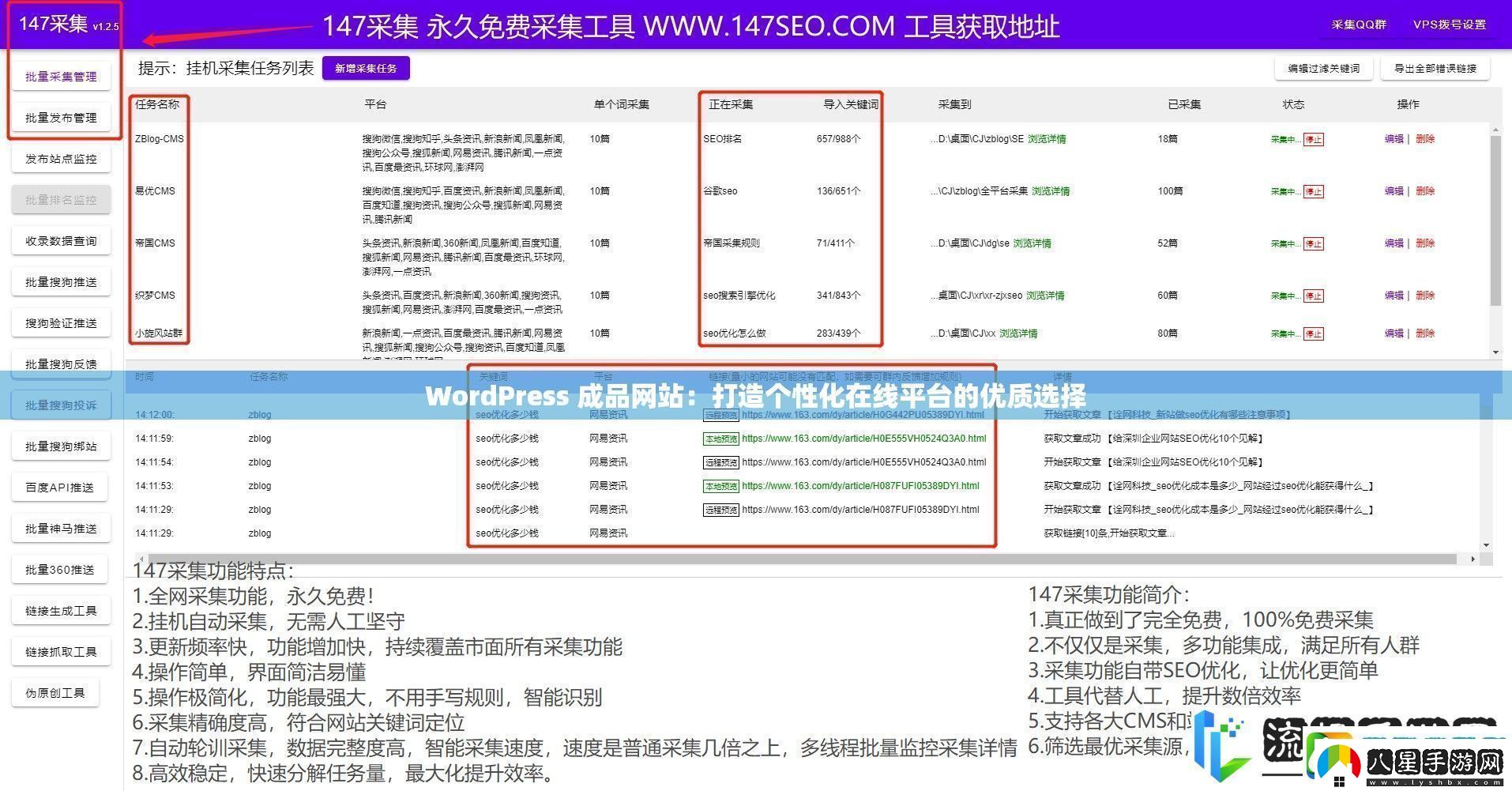Click the 任务名称 column header
Viewport: 1512px width, 791px height.
pos(157,104)
